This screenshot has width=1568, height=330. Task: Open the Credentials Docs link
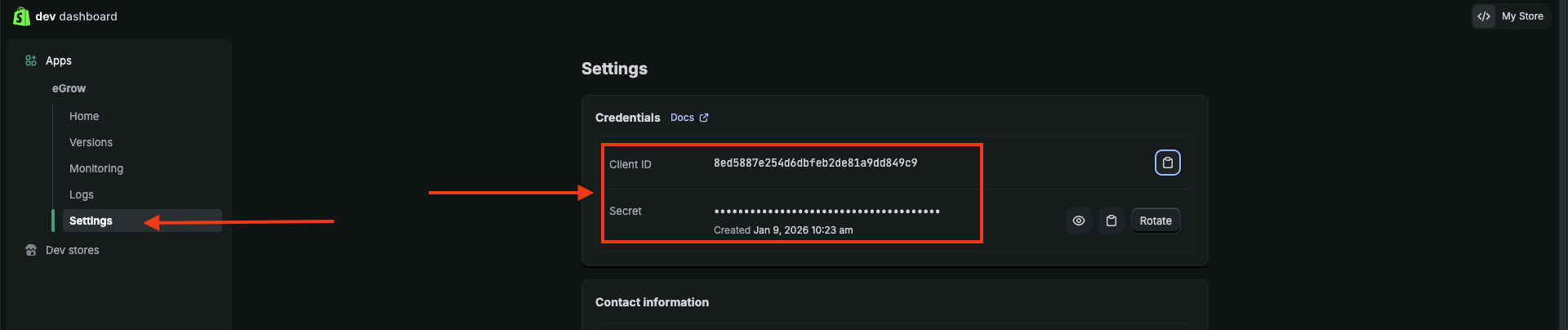(x=682, y=118)
